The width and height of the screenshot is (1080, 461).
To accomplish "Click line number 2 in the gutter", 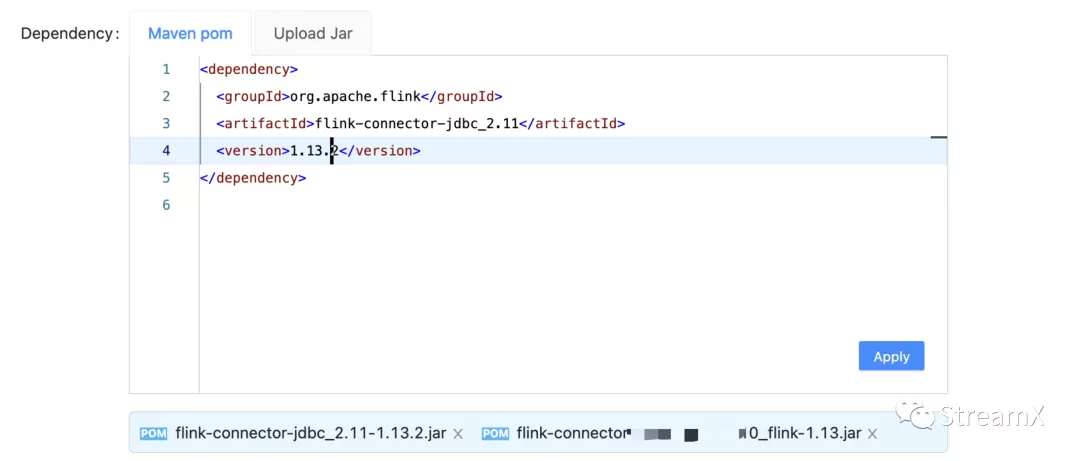I will [x=166, y=96].
